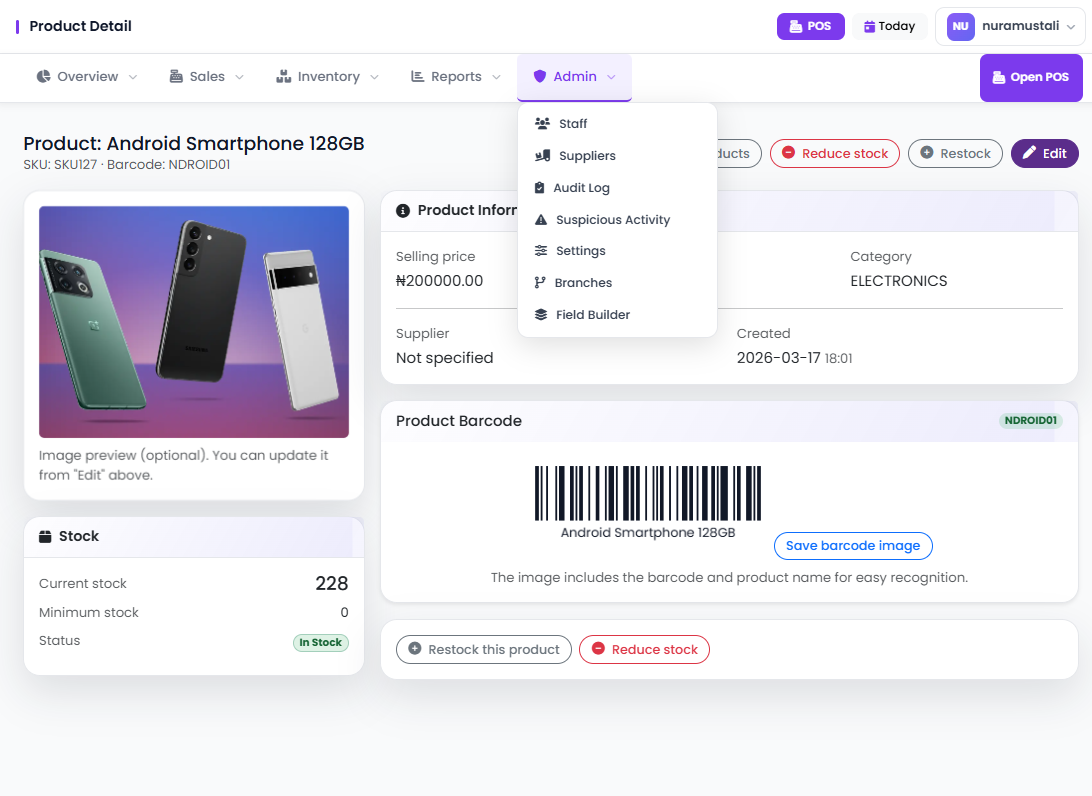Click the Product Information info icon
1092x796 pixels.
[x=403, y=211]
